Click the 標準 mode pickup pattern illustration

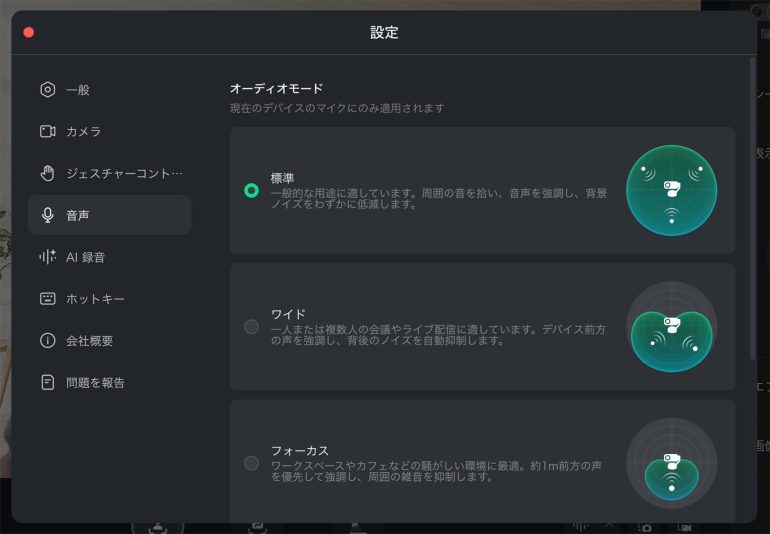click(x=671, y=190)
